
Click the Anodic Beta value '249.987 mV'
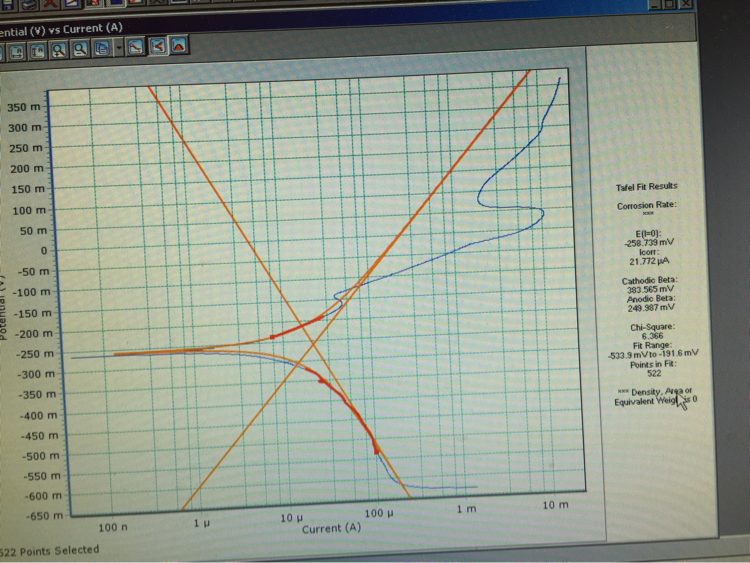(651, 308)
